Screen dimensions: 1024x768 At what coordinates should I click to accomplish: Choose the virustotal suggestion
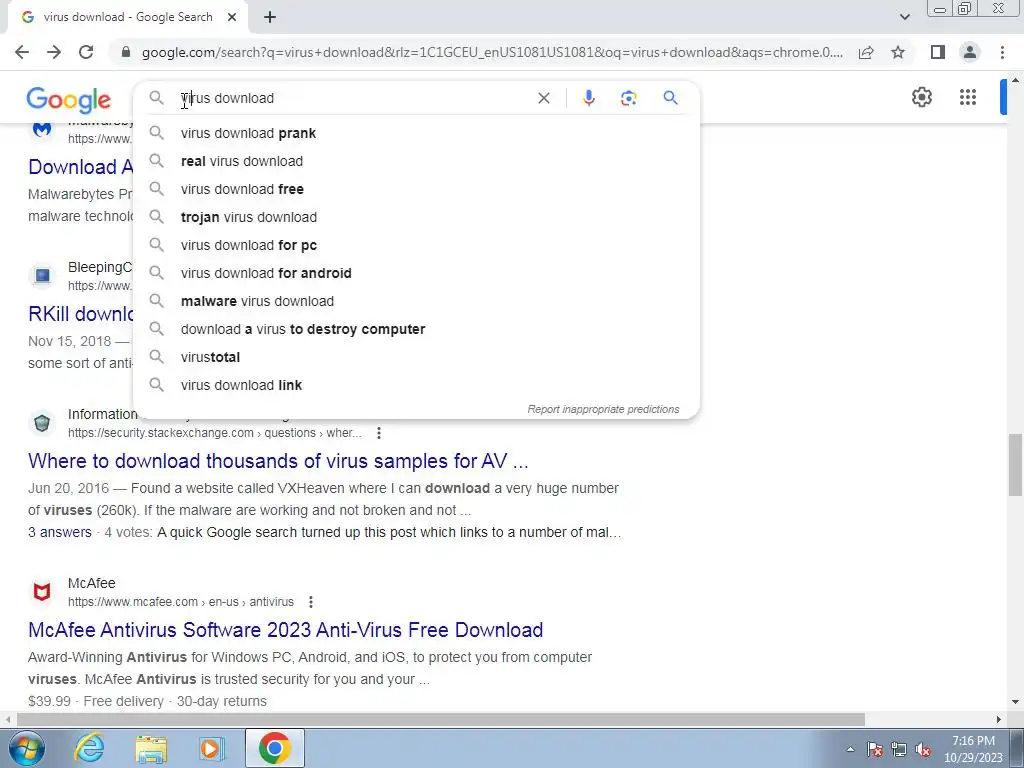tap(416, 358)
